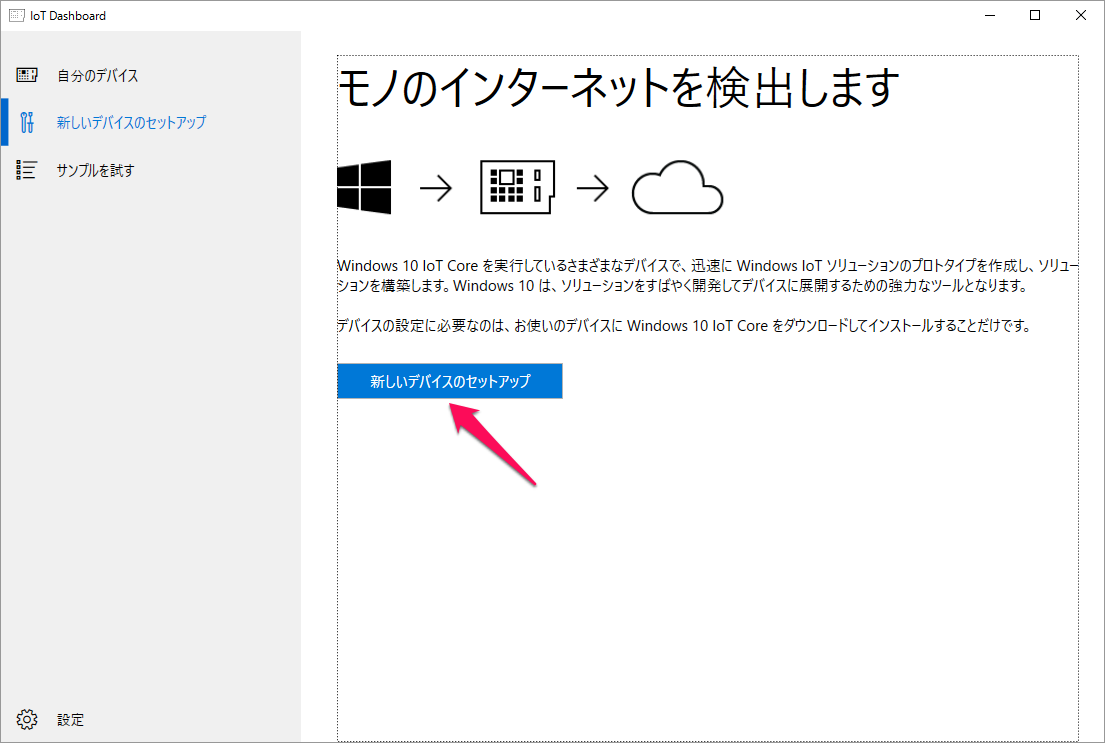Click the heading モノのインターネットを検出します
1105x743 pixels.
tap(619, 87)
